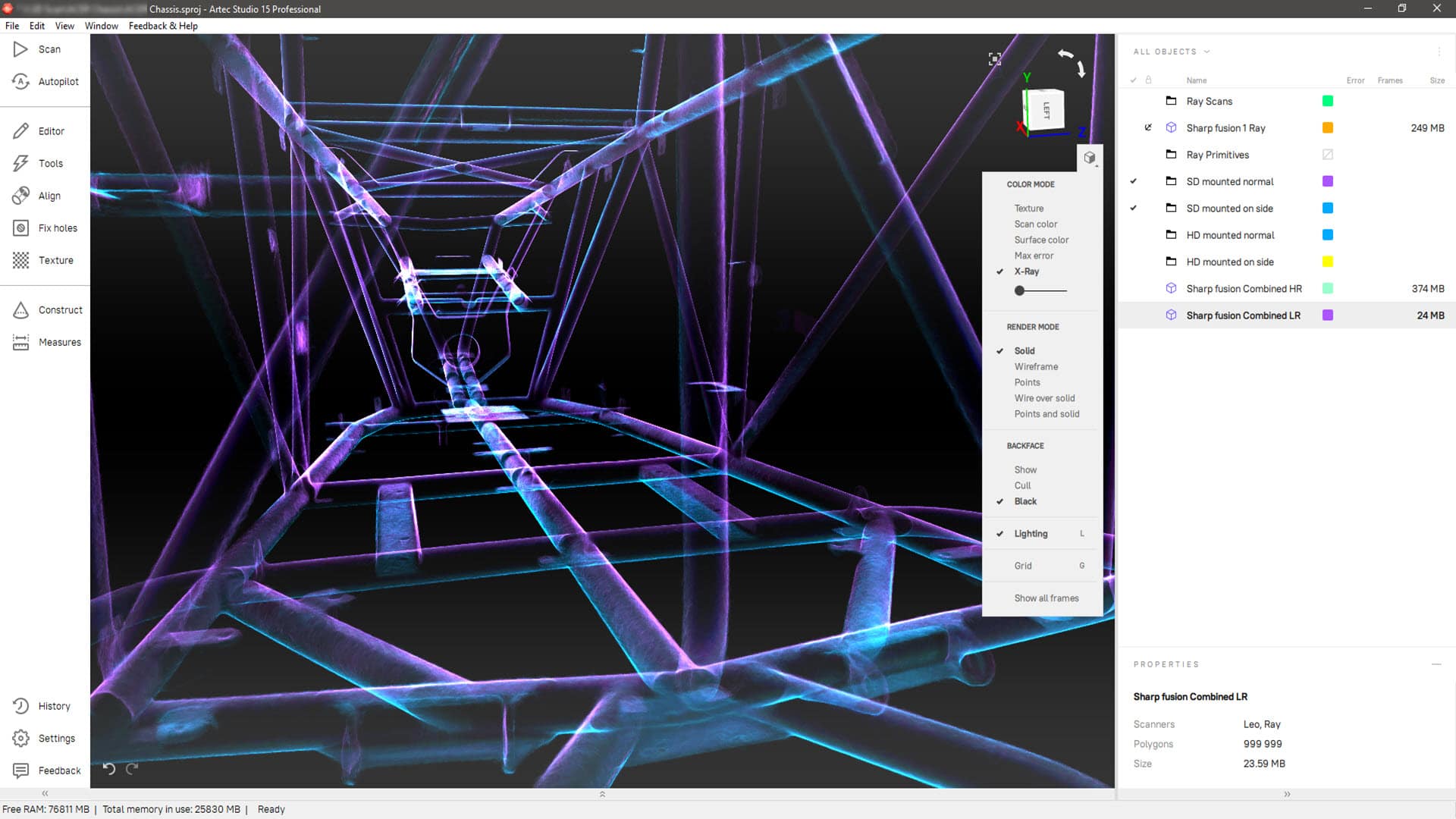
Task: Expand the ALL OBJECTS dropdown
Action: click(1206, 52)
